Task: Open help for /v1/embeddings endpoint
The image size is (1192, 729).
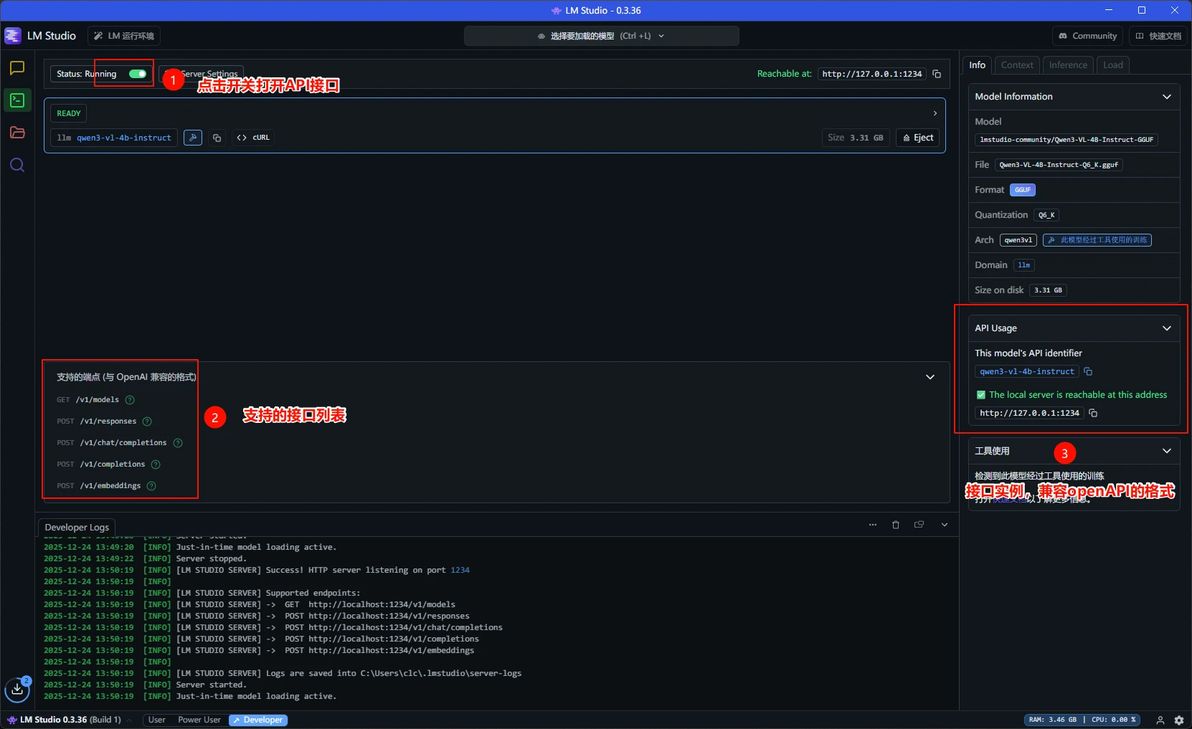Action: pyautogui.click(x=151, y=486)
